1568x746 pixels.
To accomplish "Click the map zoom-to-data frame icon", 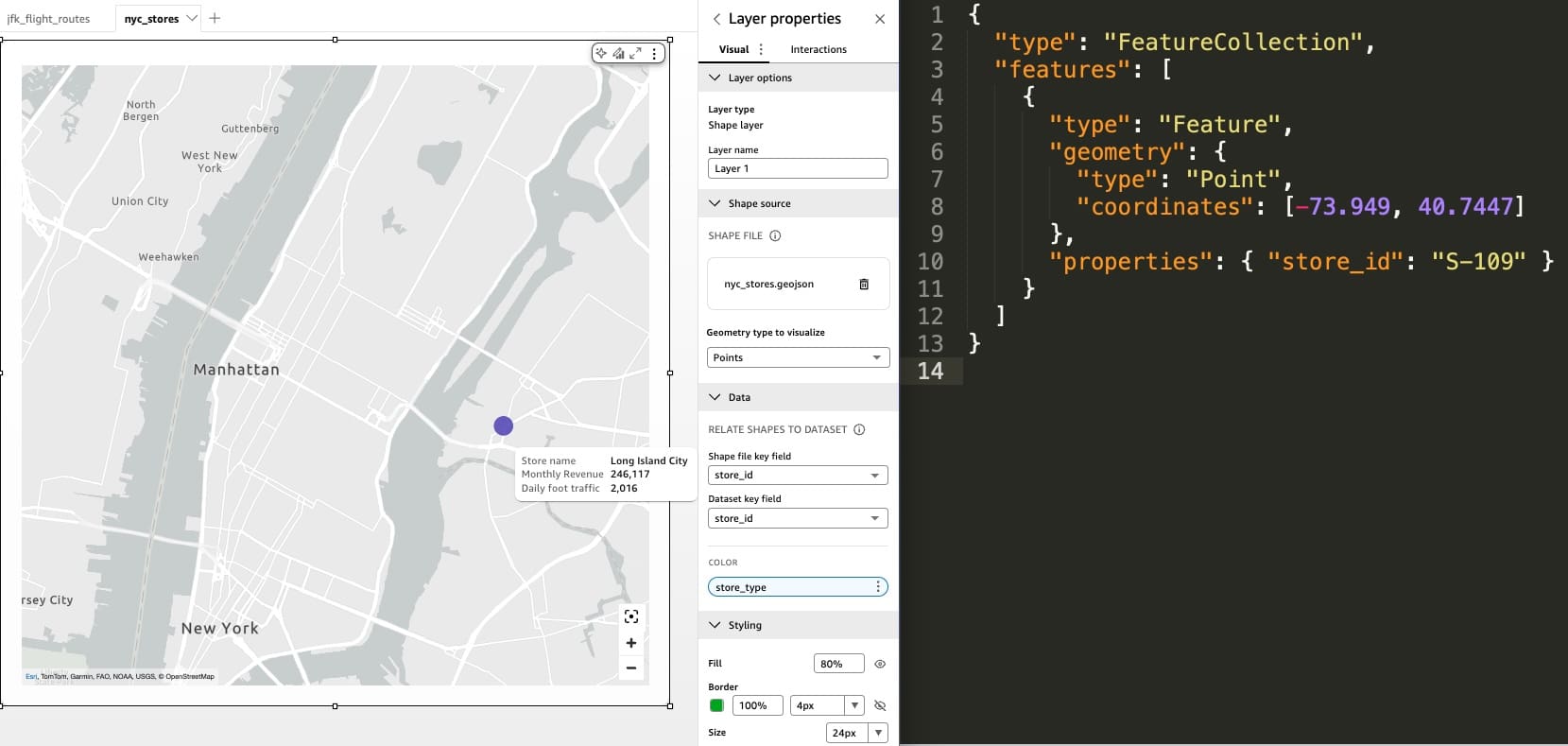I will click(631, 616).
